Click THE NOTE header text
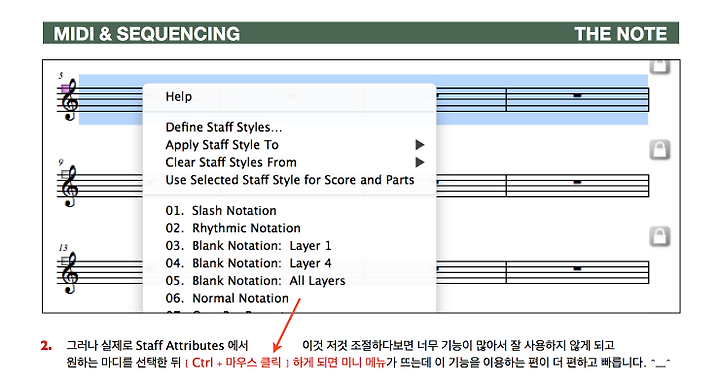 coord(620,34)
